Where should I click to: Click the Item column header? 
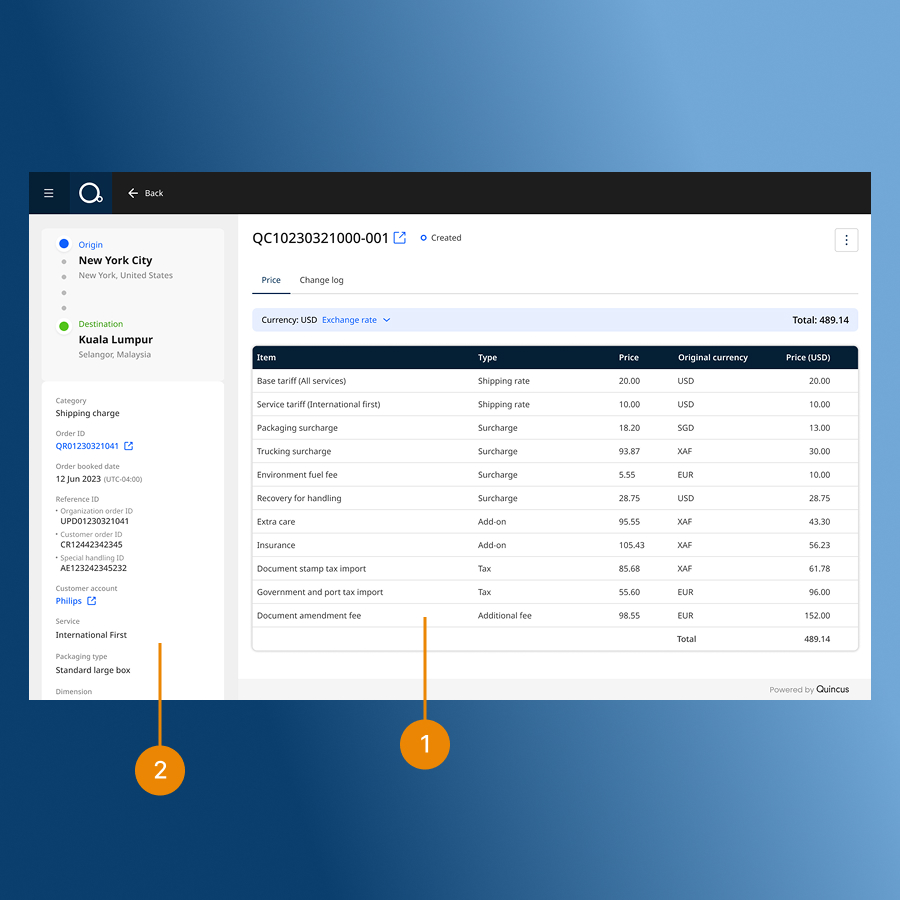click(x=266, y=357)
